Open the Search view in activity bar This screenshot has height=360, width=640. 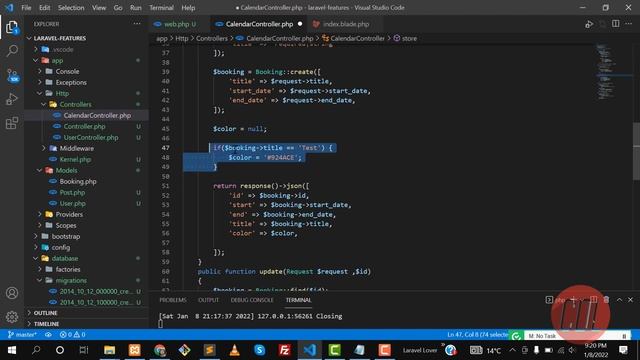12,51
